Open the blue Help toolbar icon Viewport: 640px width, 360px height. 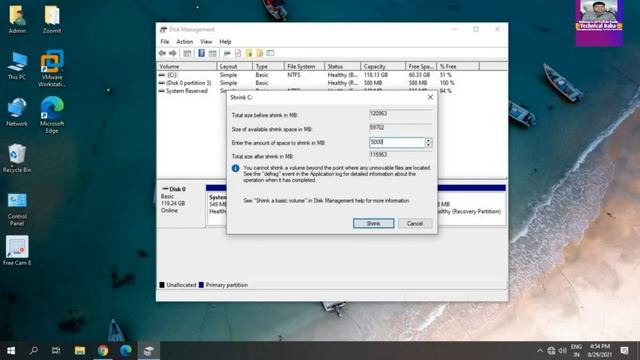(x=201, y=53)
